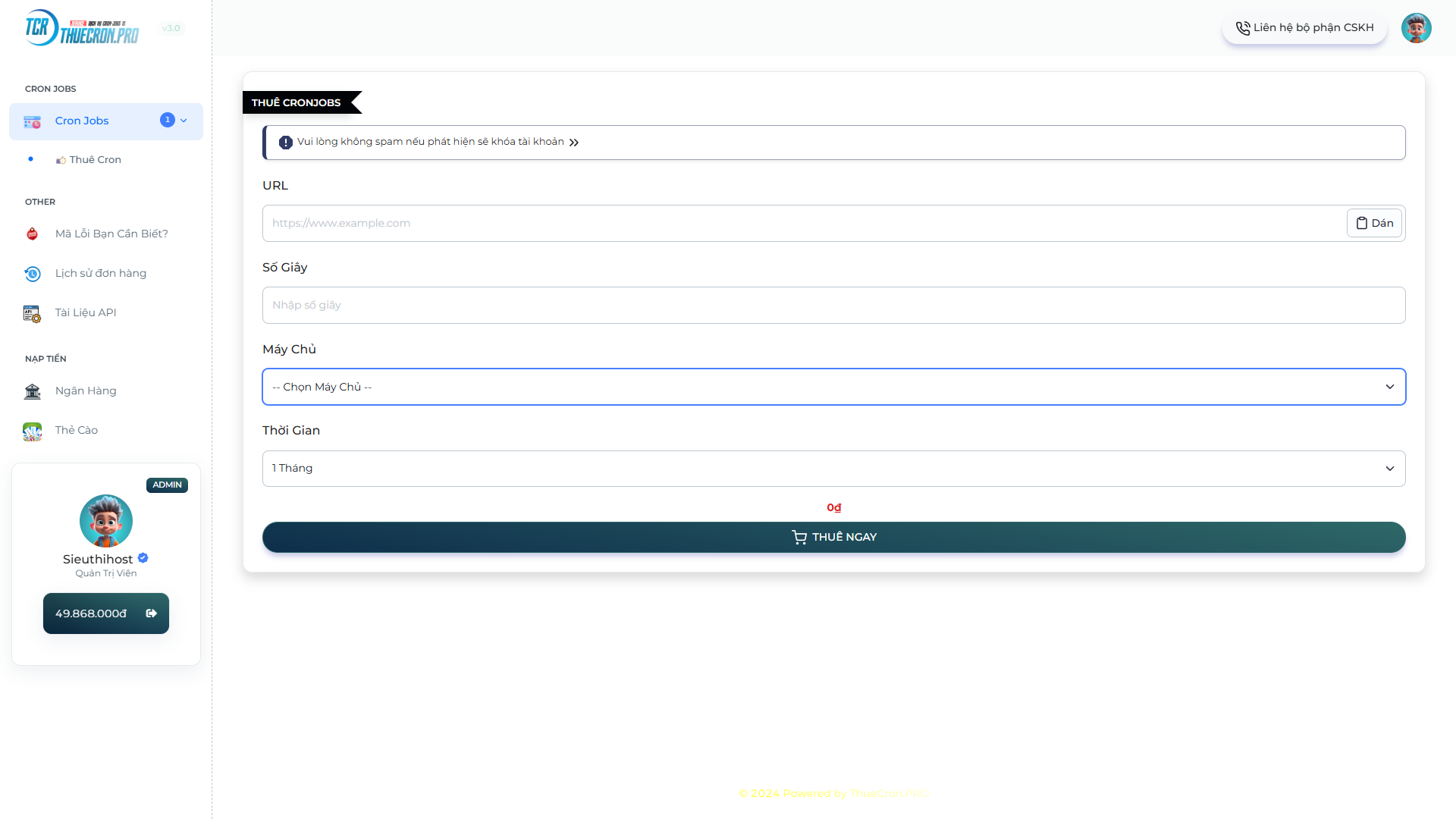Screen dimensions: 1456x819
Task: Click Liên hệ bộ phận CSKH button
Action: pos(1304,28)
